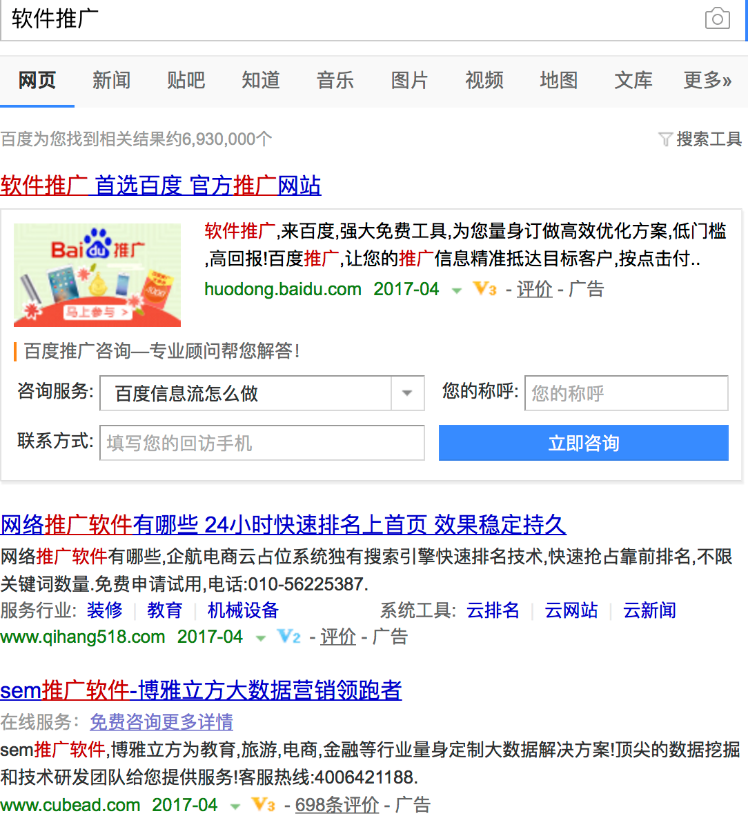Switch to the 图片 tab

(x=409, y=80)
